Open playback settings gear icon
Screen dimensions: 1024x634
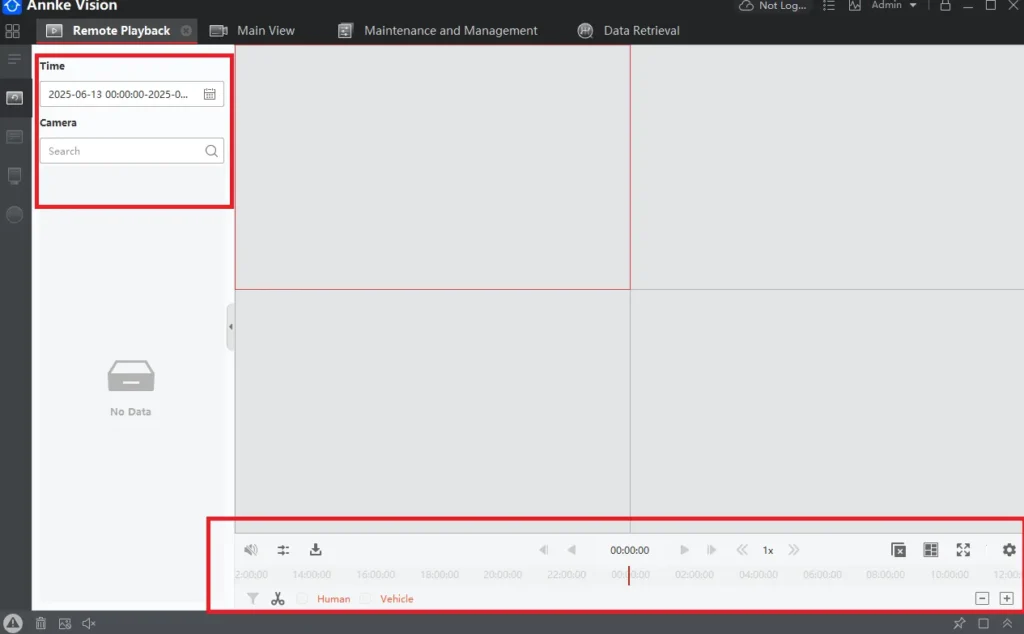tap(1009, 550)
